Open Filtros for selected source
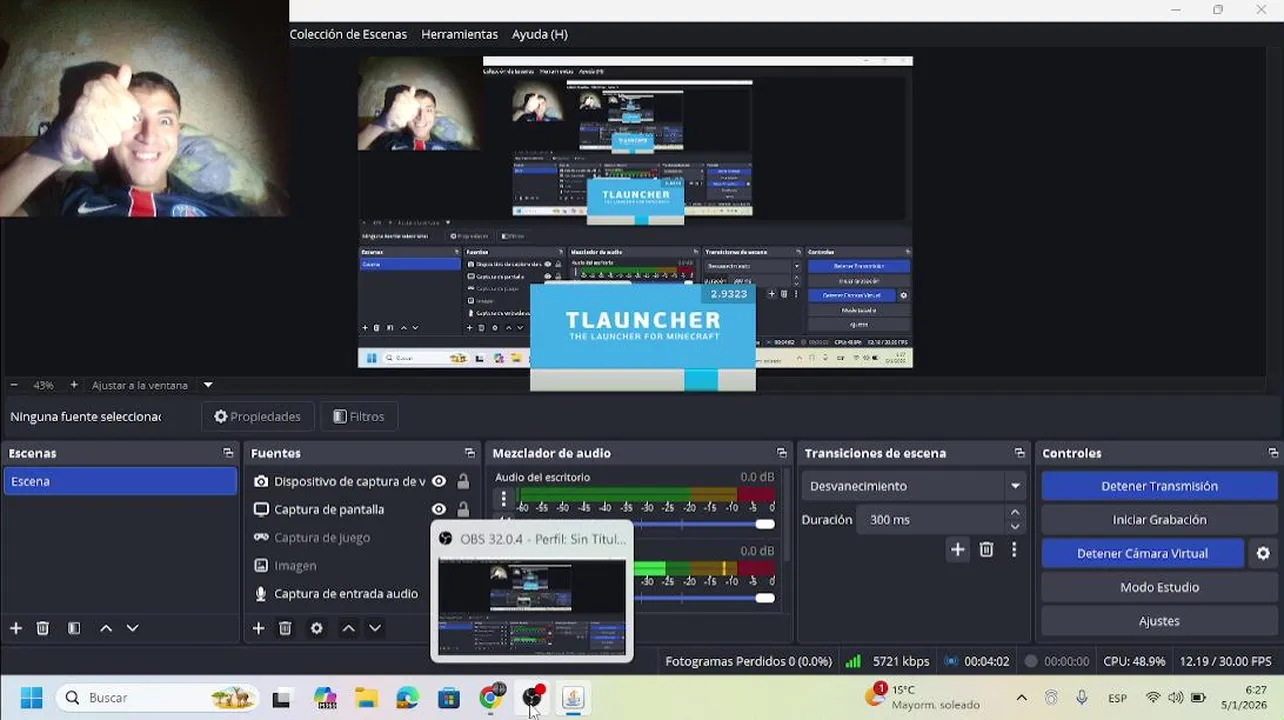 [358, 417]
